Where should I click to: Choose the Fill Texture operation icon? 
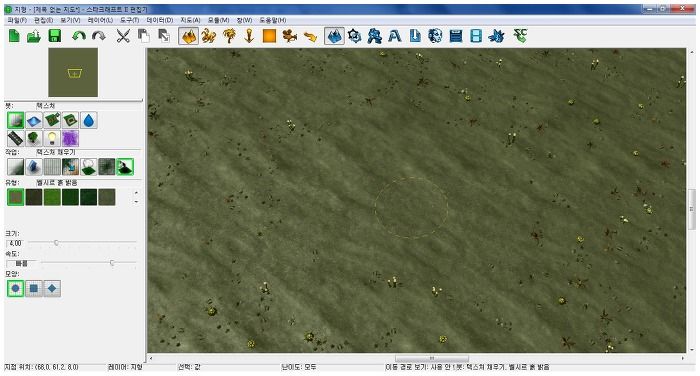[x=125, y=167]
